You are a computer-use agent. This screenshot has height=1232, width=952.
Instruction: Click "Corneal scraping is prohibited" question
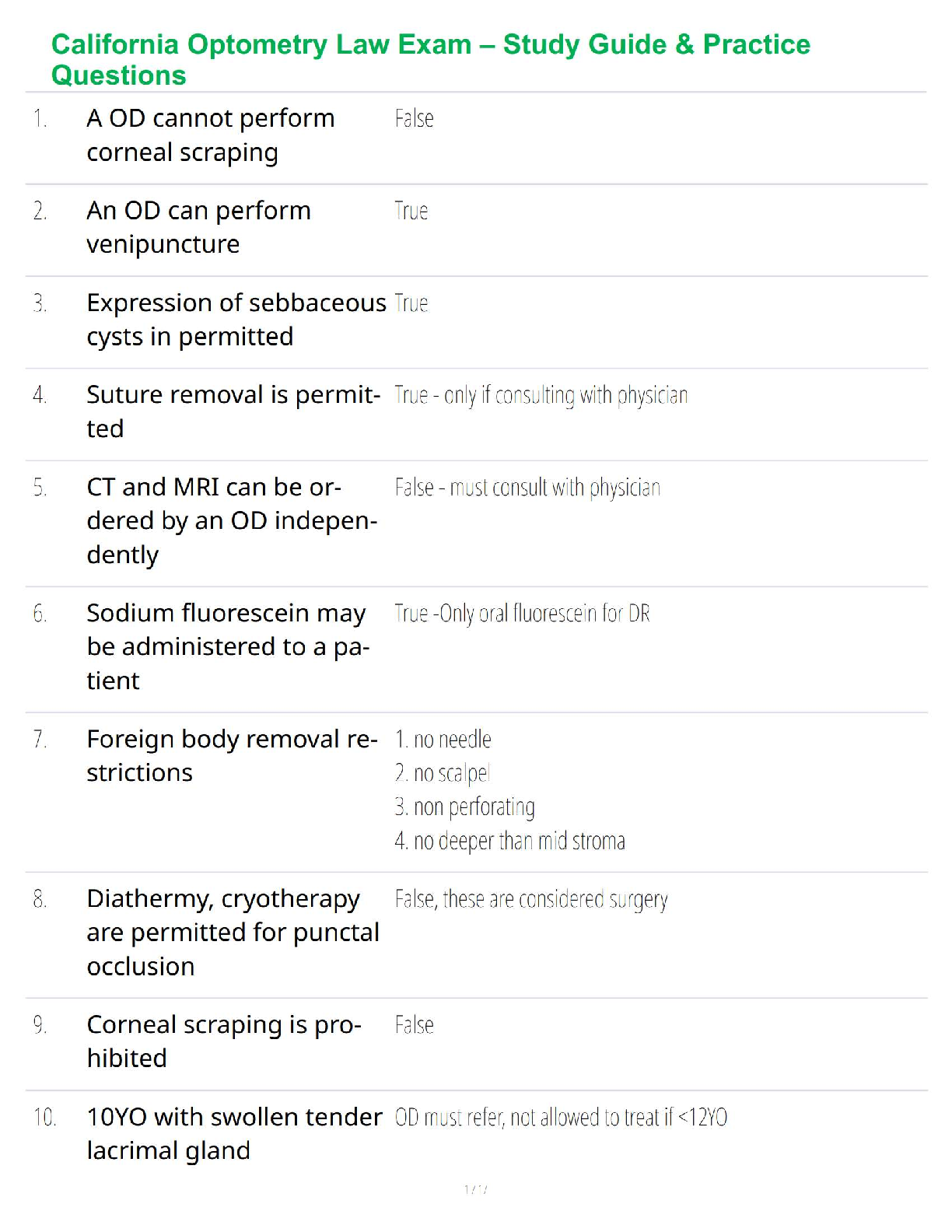223,1041
